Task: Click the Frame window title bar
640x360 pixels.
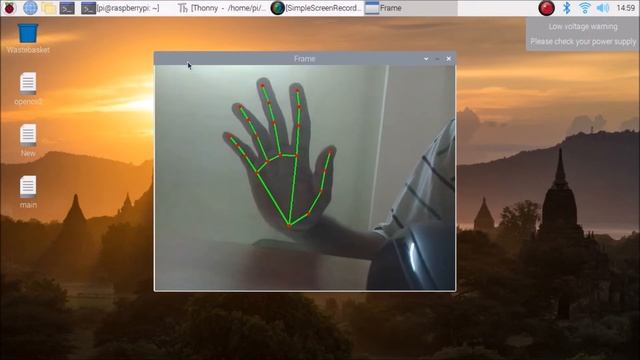Action: (304, 59)
